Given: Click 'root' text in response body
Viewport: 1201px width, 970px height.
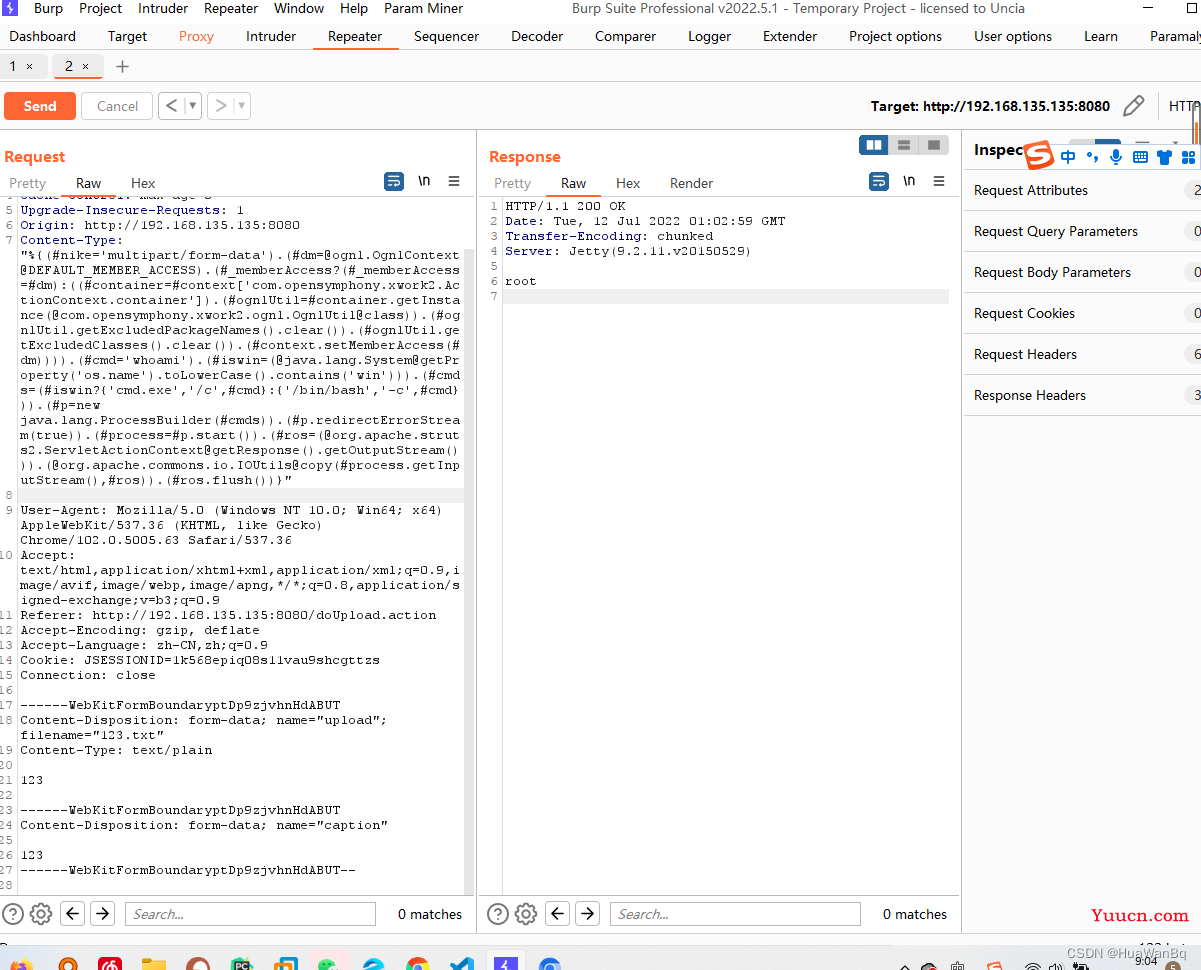Looking at the screenshot, I should pyautogui.click(x=521, y=281).
